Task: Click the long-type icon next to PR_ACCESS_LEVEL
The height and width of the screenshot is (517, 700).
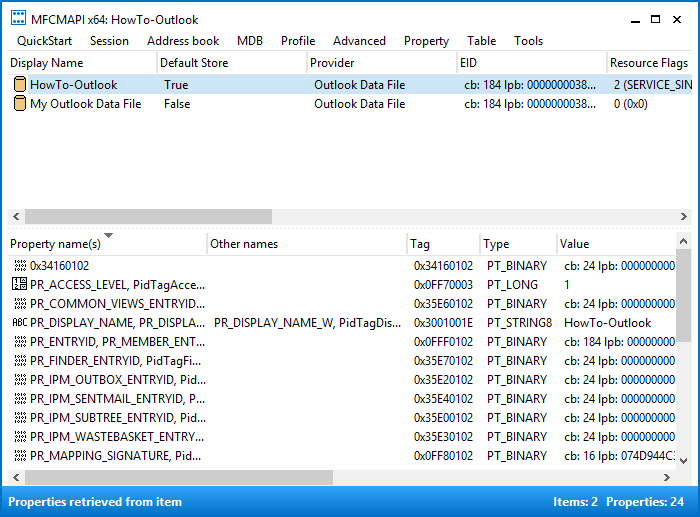Action: (x=20, y=284)
